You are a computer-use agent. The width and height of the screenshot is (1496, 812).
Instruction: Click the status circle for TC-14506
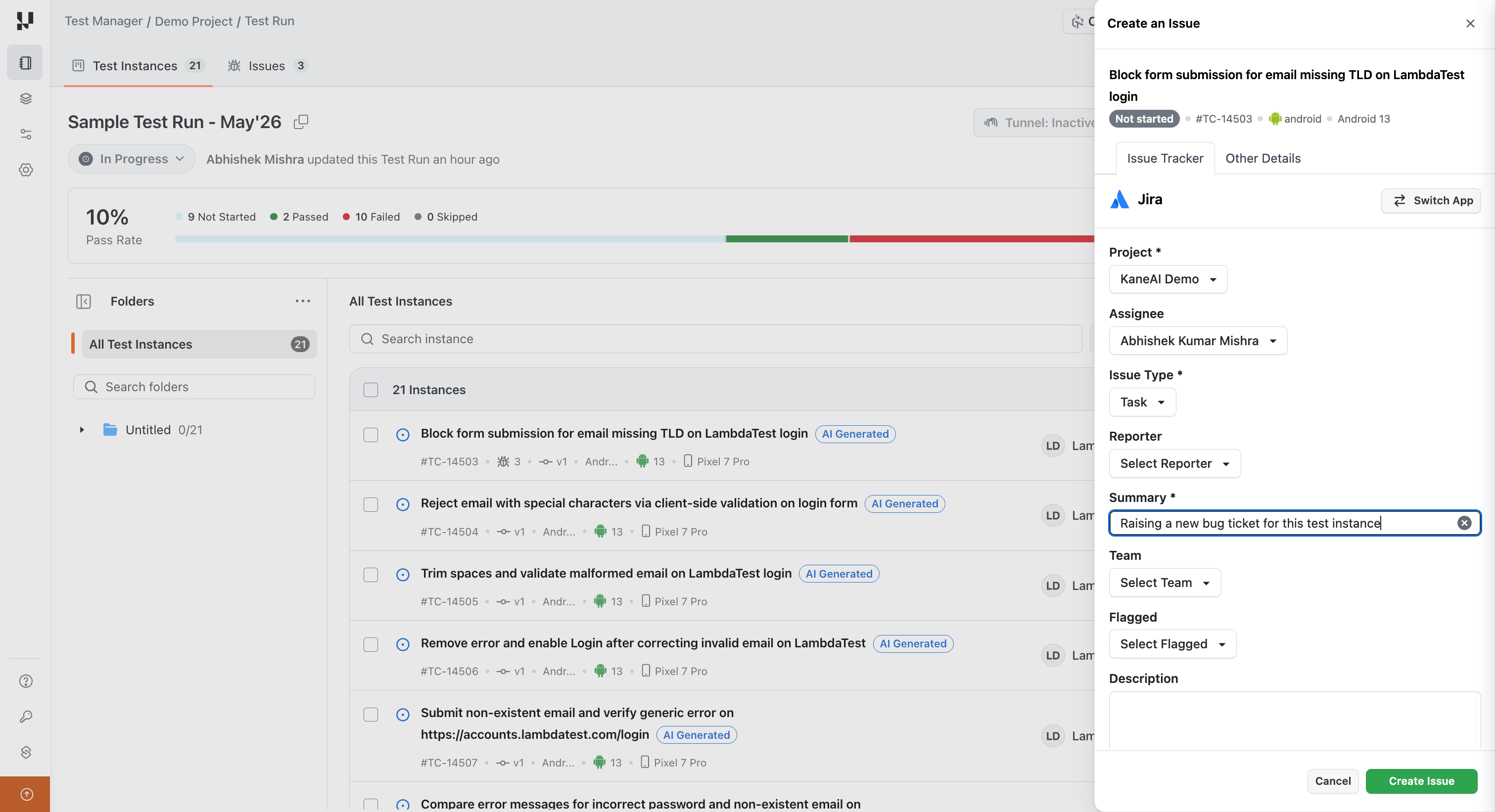coord(403,644)
